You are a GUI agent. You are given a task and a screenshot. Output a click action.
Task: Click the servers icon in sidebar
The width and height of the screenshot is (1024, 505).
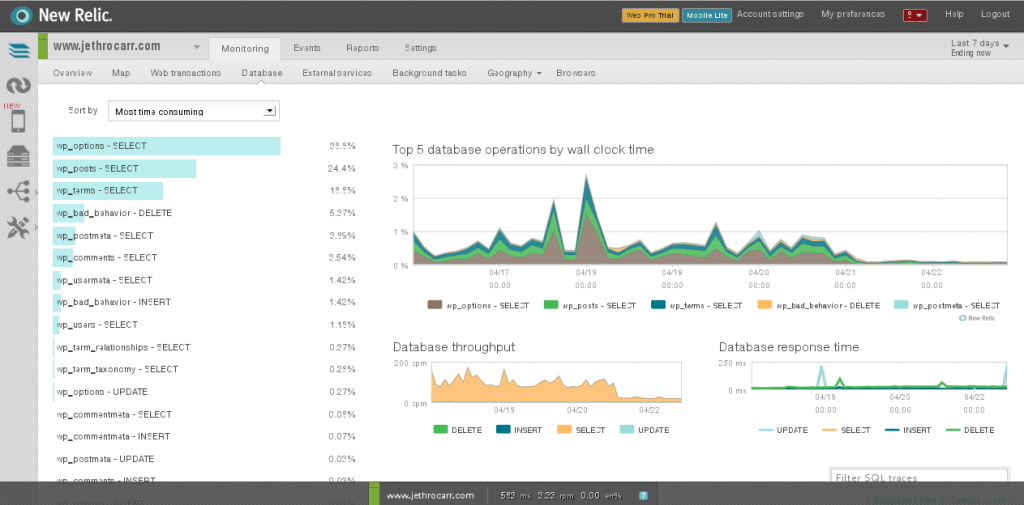point(19,156)
